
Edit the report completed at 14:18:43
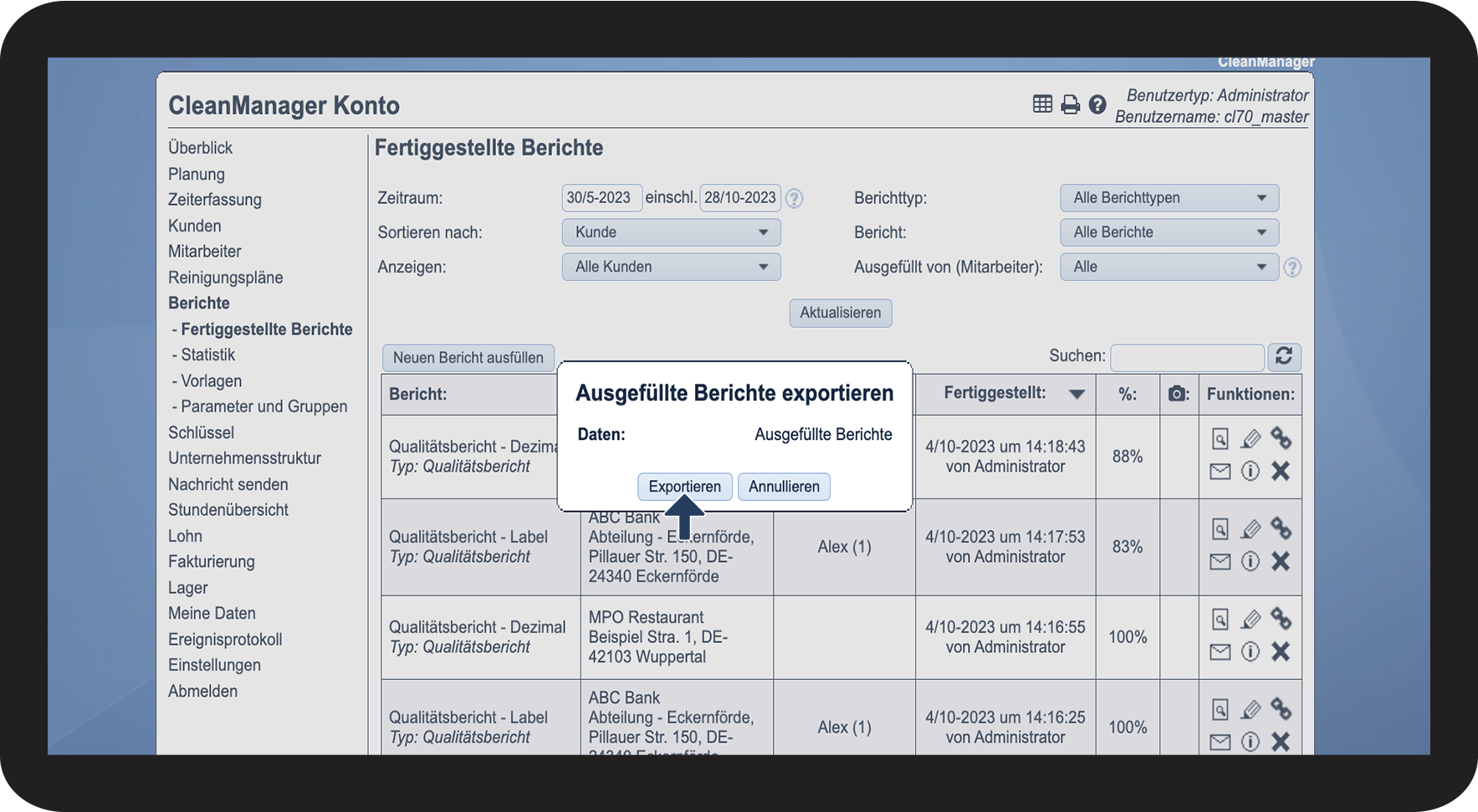point(1250,438)
